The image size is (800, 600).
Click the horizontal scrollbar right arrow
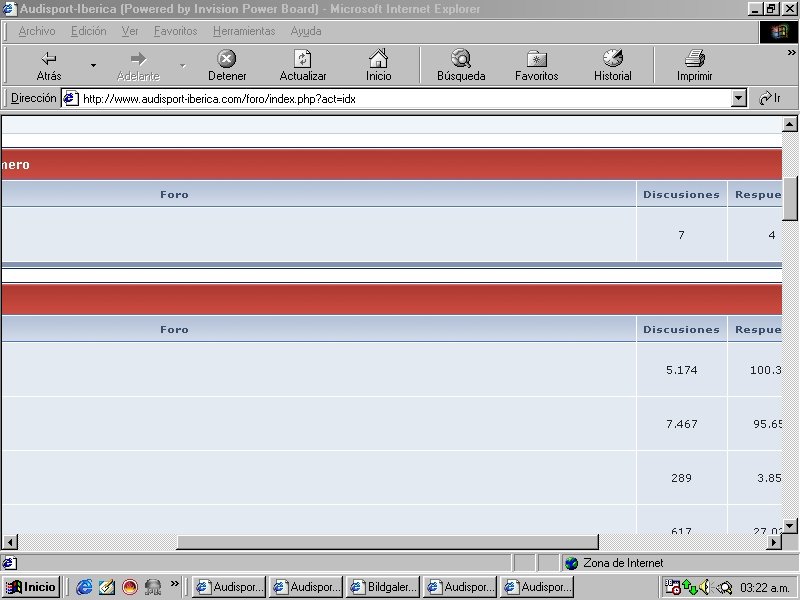pyautogui.click(x=774, y=541)
